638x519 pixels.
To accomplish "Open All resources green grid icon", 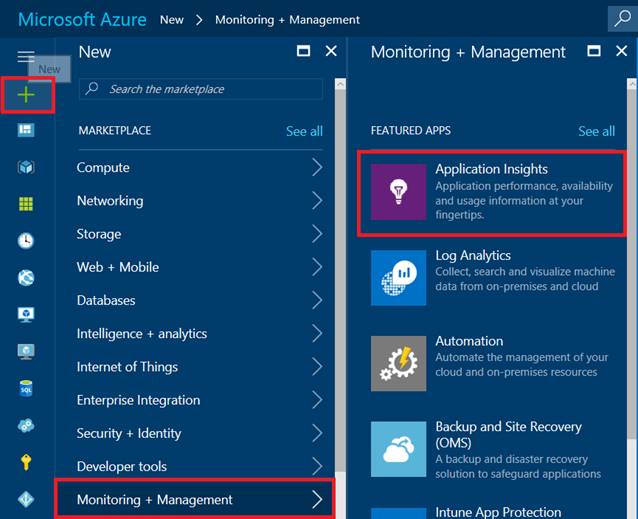I will point(26,204).
